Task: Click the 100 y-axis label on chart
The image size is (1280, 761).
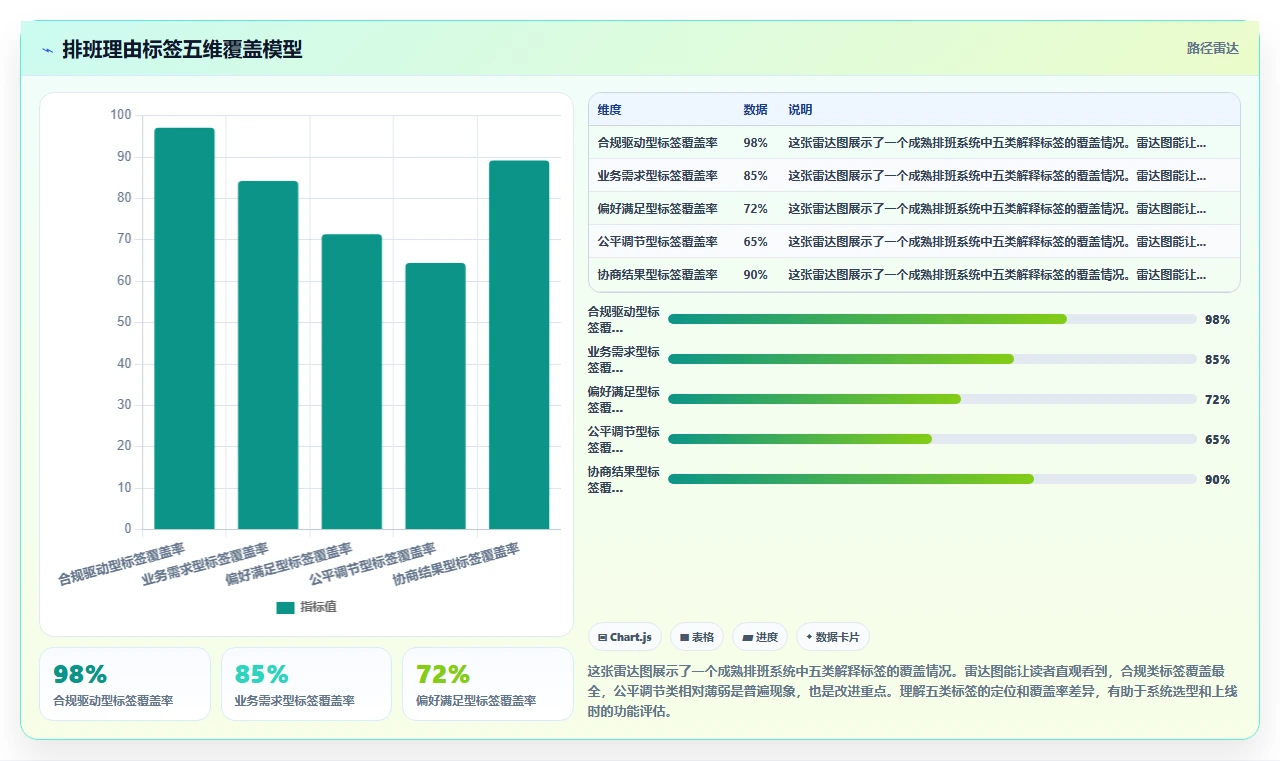Action: pos(120,115)
